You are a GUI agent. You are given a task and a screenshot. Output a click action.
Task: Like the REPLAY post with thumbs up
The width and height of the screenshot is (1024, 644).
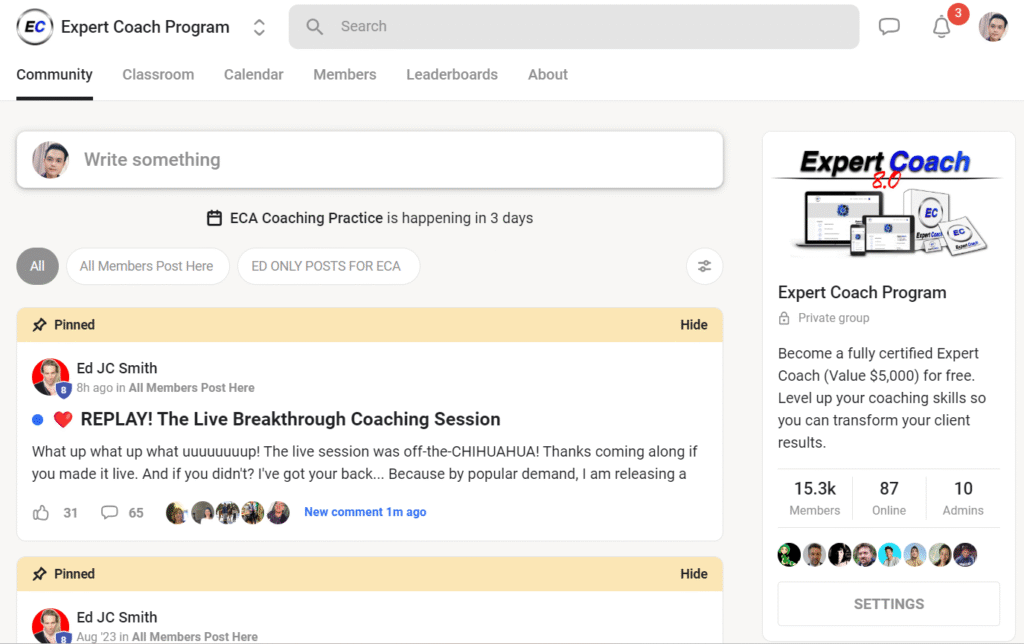click(x=40, y=513)
